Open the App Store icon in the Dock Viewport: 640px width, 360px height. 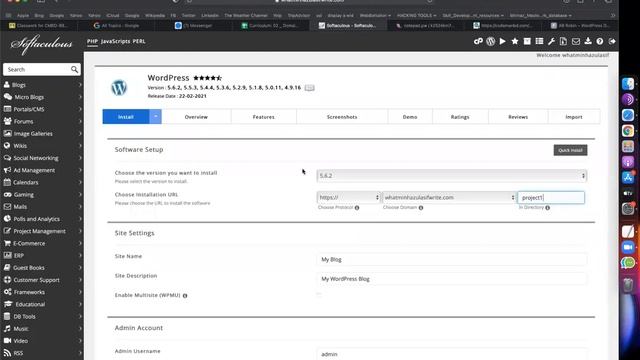tap(628, 177)
